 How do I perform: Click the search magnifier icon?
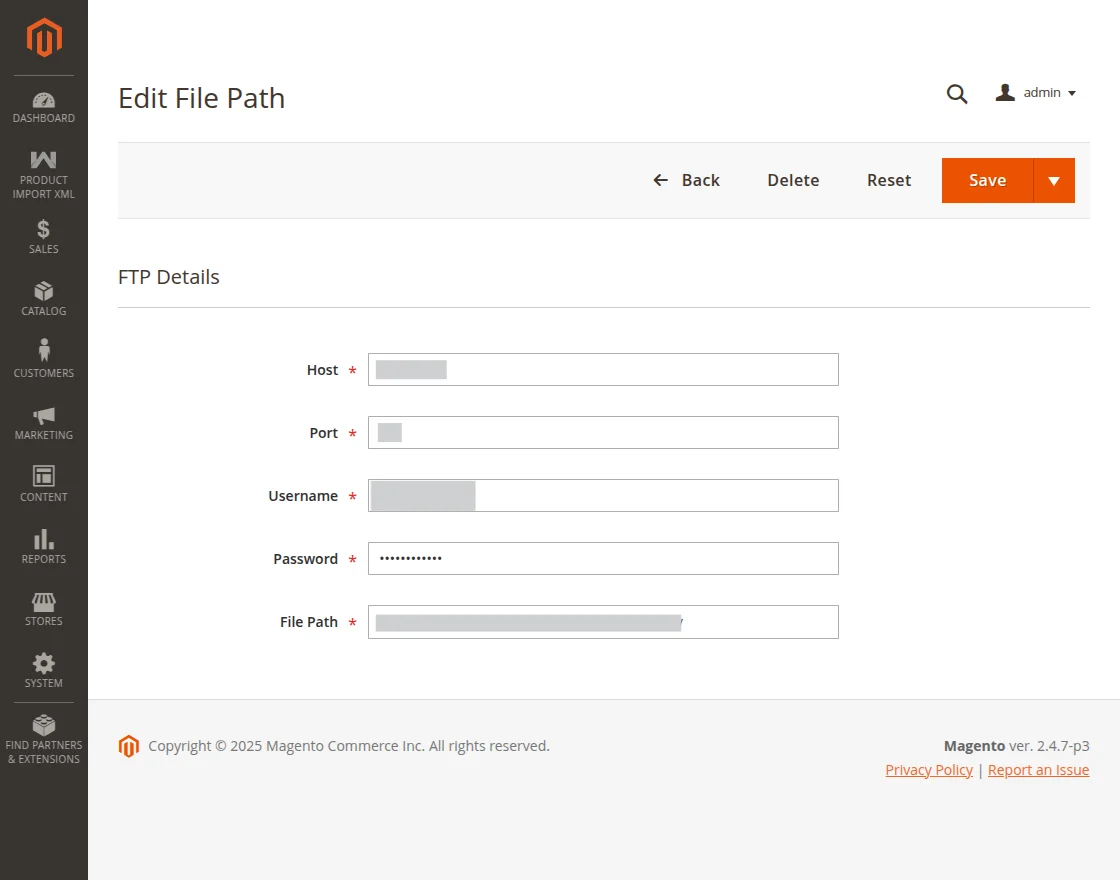pyautogui.click(x=957, y=94)
